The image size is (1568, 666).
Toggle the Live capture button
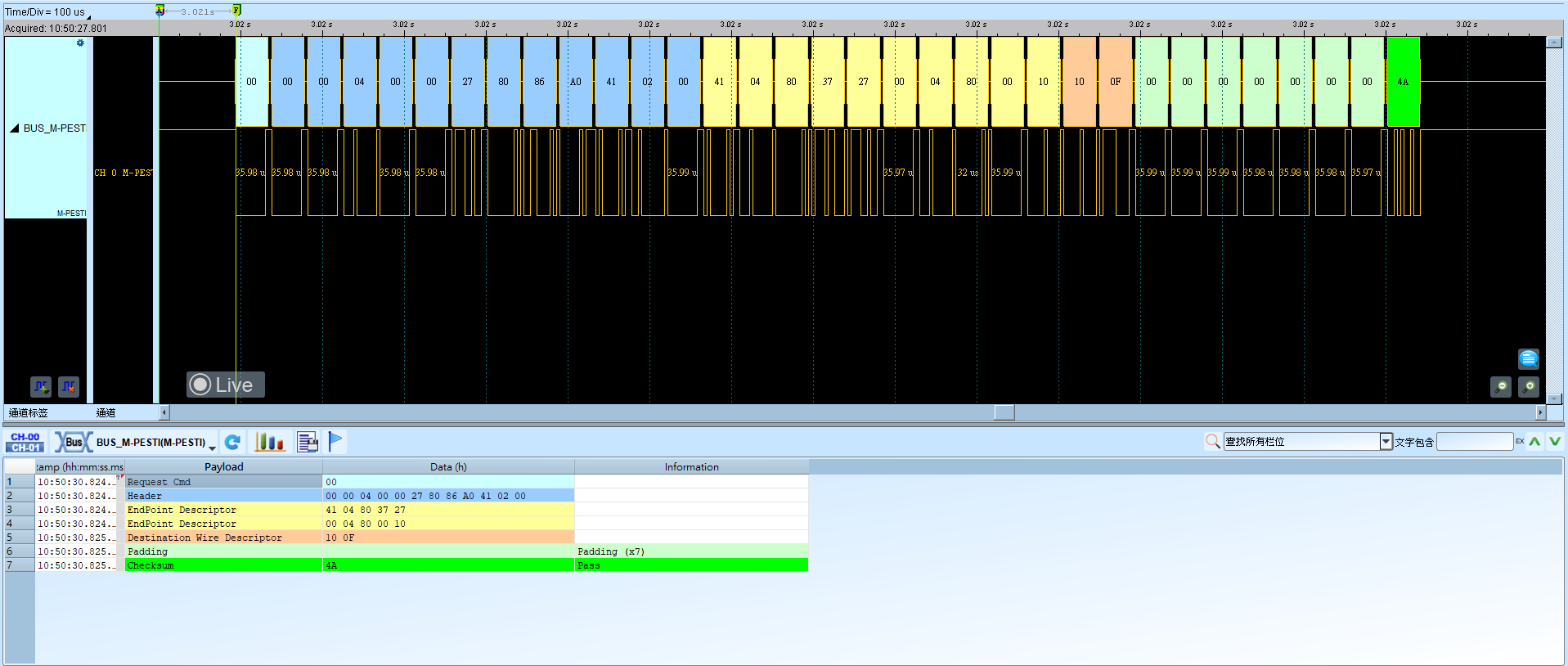tap(226, 385)
